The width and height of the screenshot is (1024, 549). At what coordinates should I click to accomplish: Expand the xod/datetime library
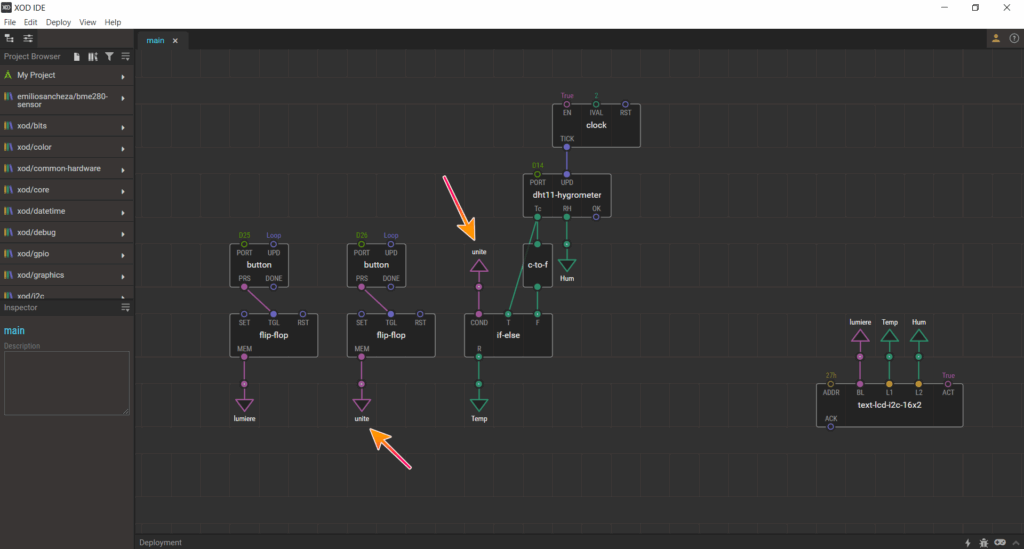(x=123, y=213)
